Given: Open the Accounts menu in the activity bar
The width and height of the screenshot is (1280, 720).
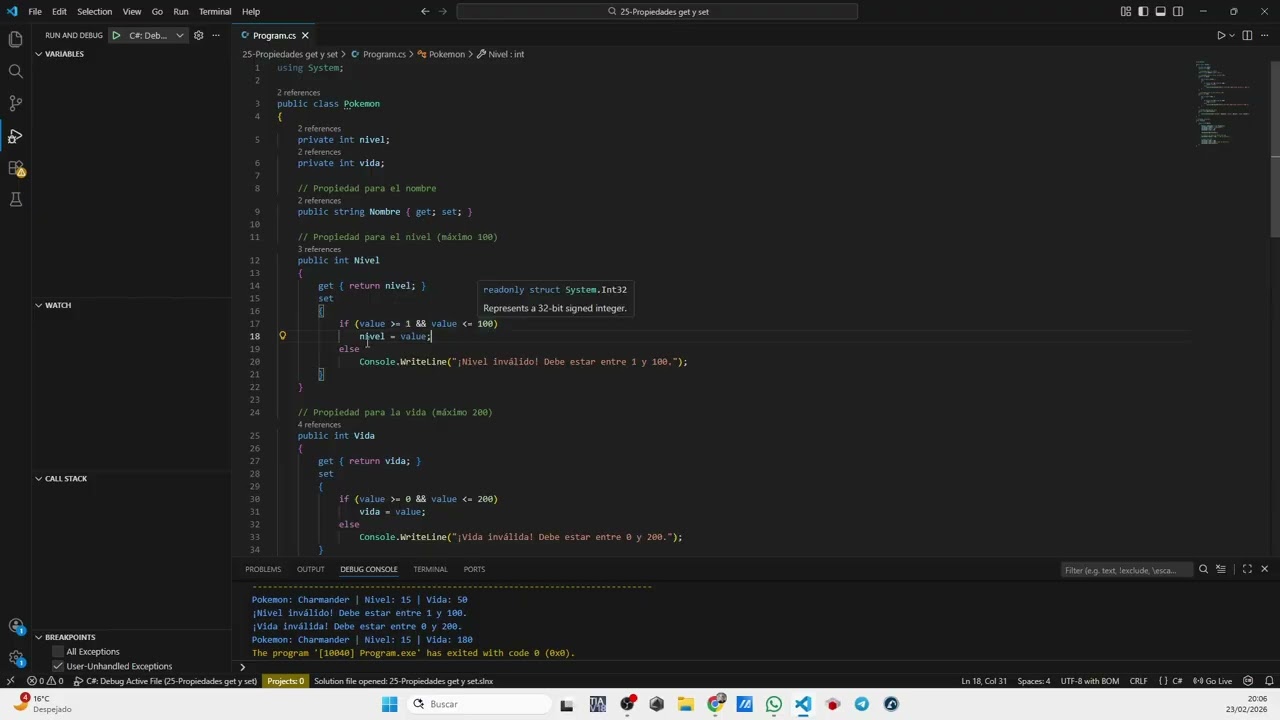Looking at the screenshot, I should tap(15, 626).
